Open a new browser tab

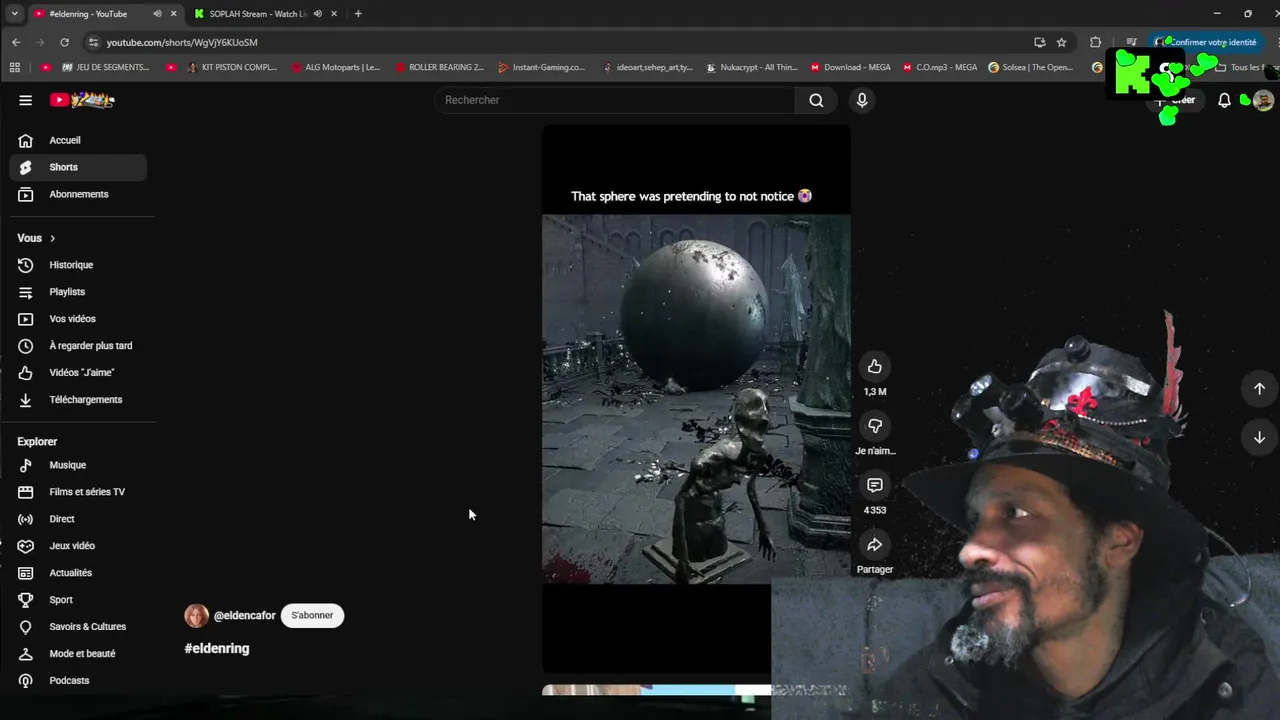pyautogui.click(x=358, y=14)
